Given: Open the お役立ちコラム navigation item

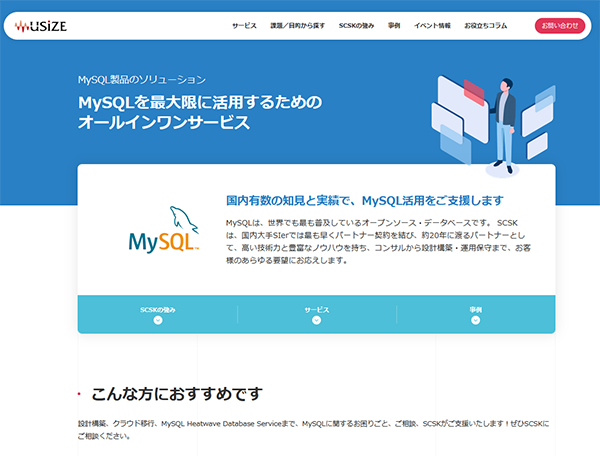Looking at the screenshot, I should [486, 26].
